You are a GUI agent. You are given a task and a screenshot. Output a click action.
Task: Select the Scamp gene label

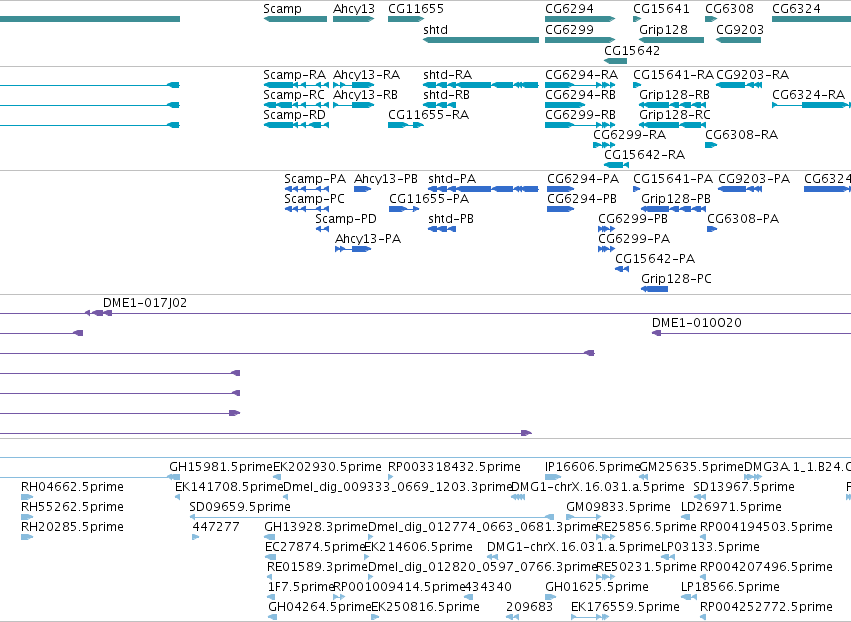pos(282,9)
